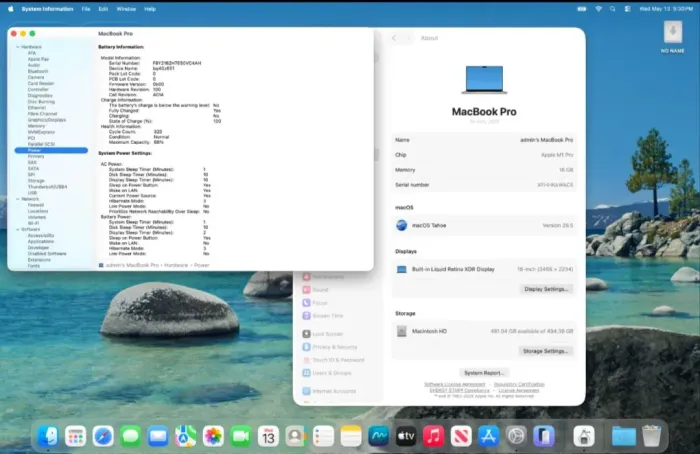Select Memory in the Hardware list

pyautogui.click(x=36, y=126)
